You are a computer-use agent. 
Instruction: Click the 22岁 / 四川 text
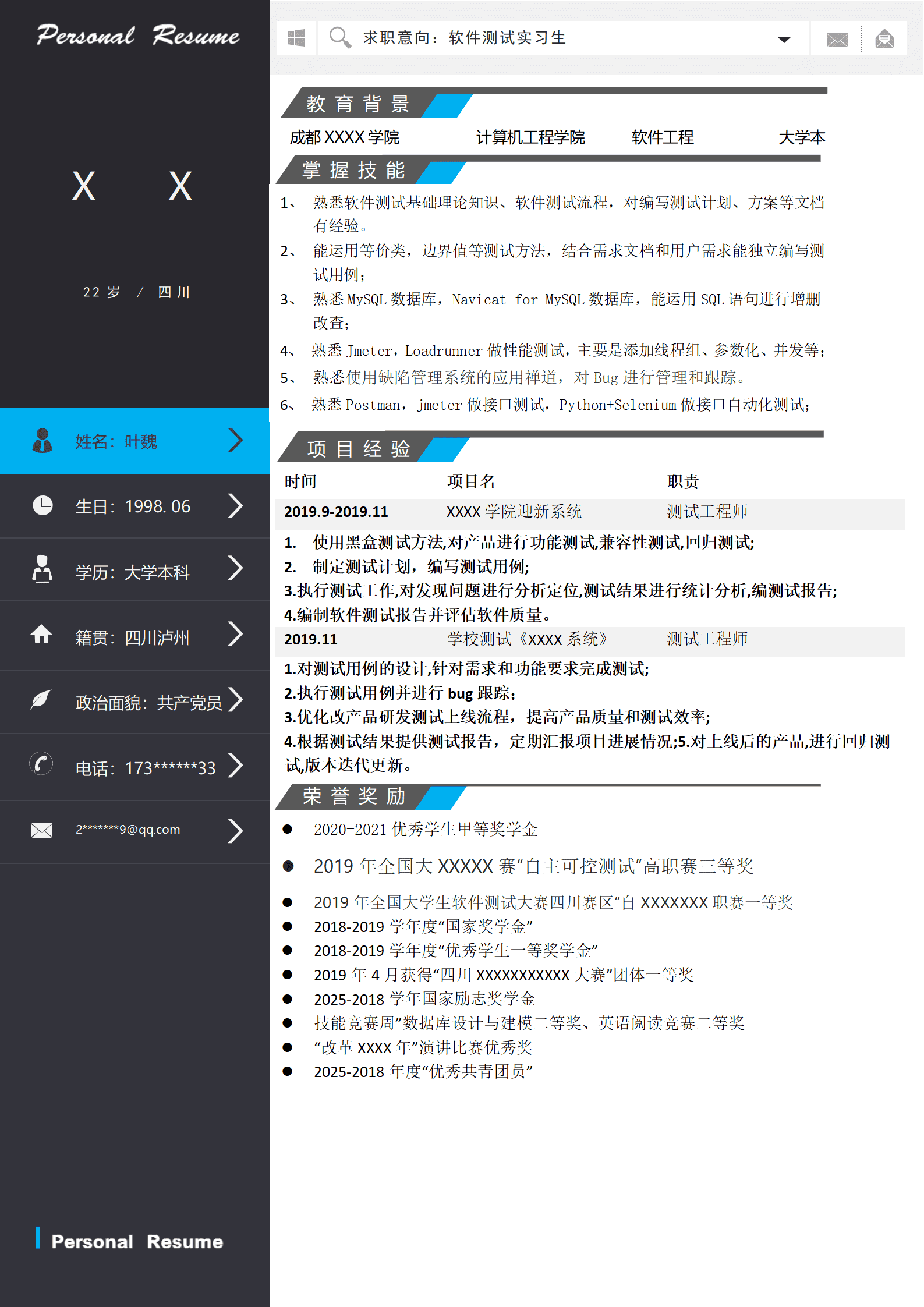click(x=136, y=292)
